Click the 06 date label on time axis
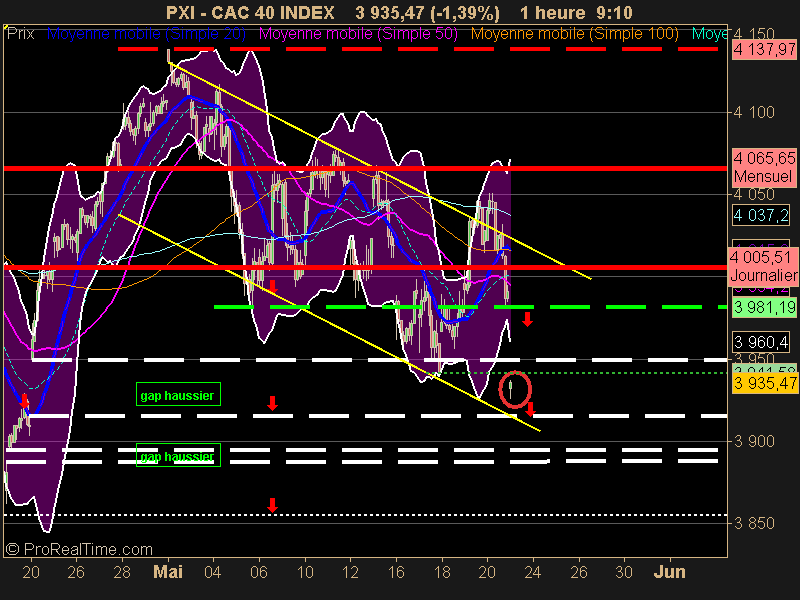This screenshot has height=600, width=800. click(x=259, y=572)
